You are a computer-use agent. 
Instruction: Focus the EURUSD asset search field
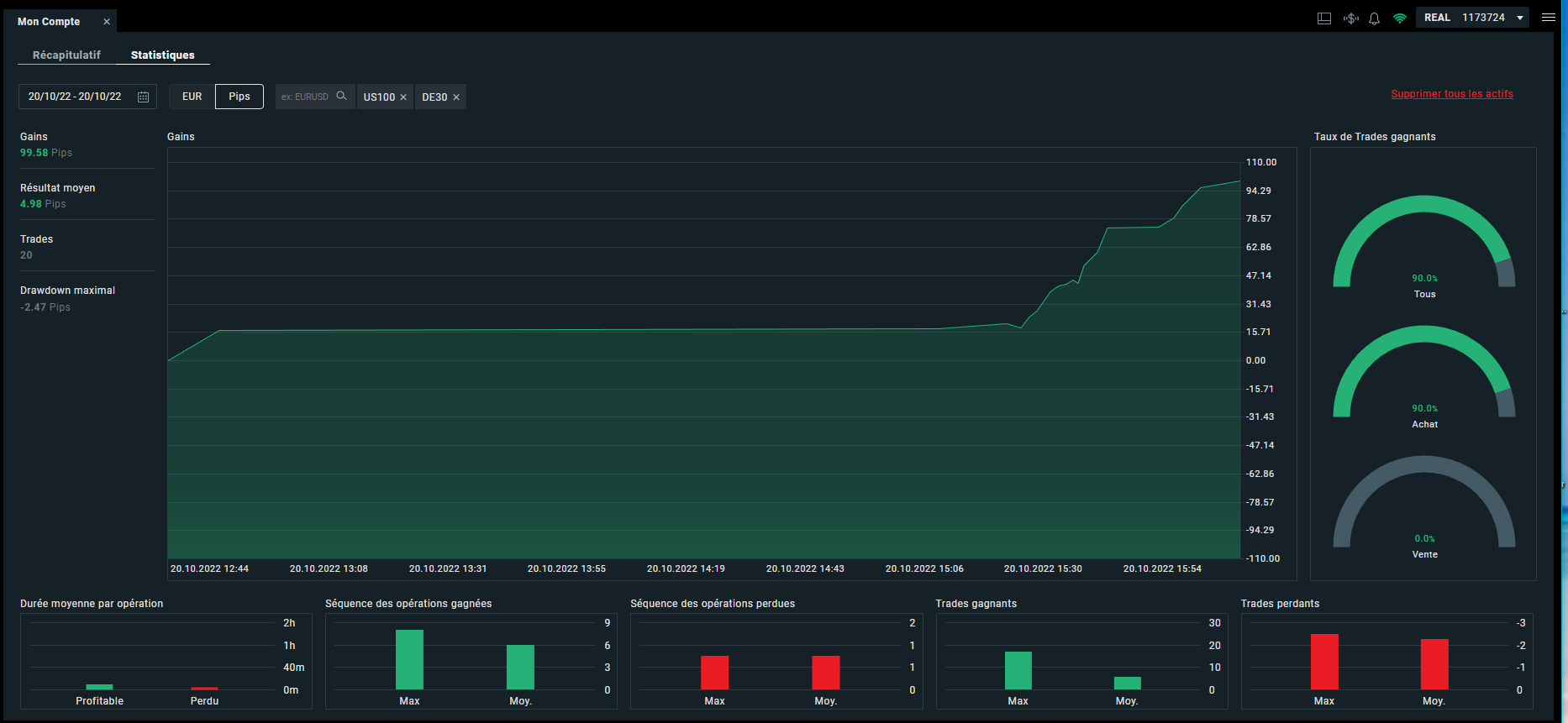pos(305,97)
